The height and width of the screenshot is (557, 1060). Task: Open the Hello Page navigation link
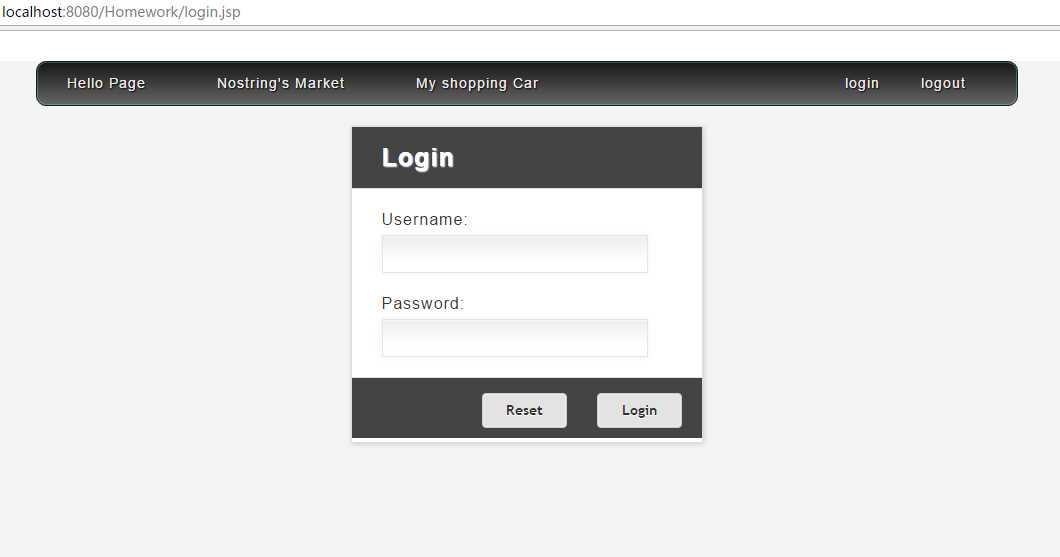click(x=106, y=83)
